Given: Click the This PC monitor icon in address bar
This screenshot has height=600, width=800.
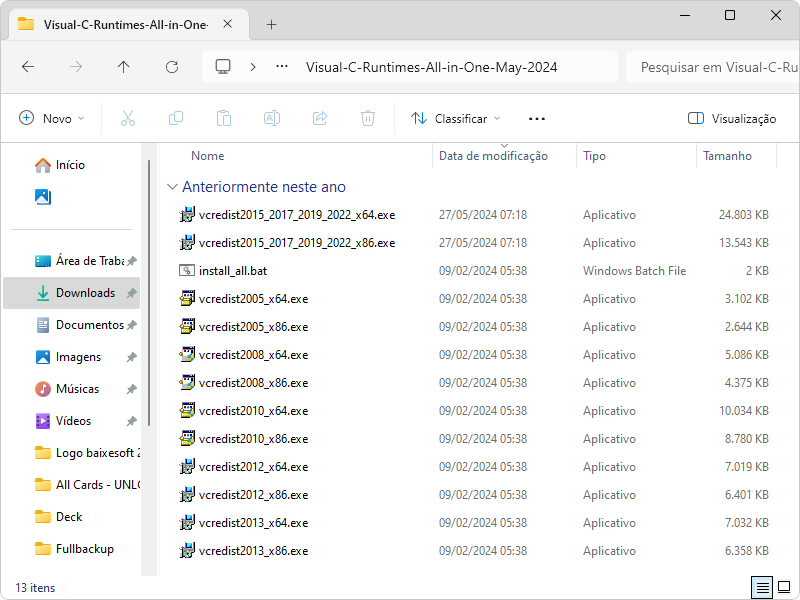Looking at the screenshot, I should 223,67.
